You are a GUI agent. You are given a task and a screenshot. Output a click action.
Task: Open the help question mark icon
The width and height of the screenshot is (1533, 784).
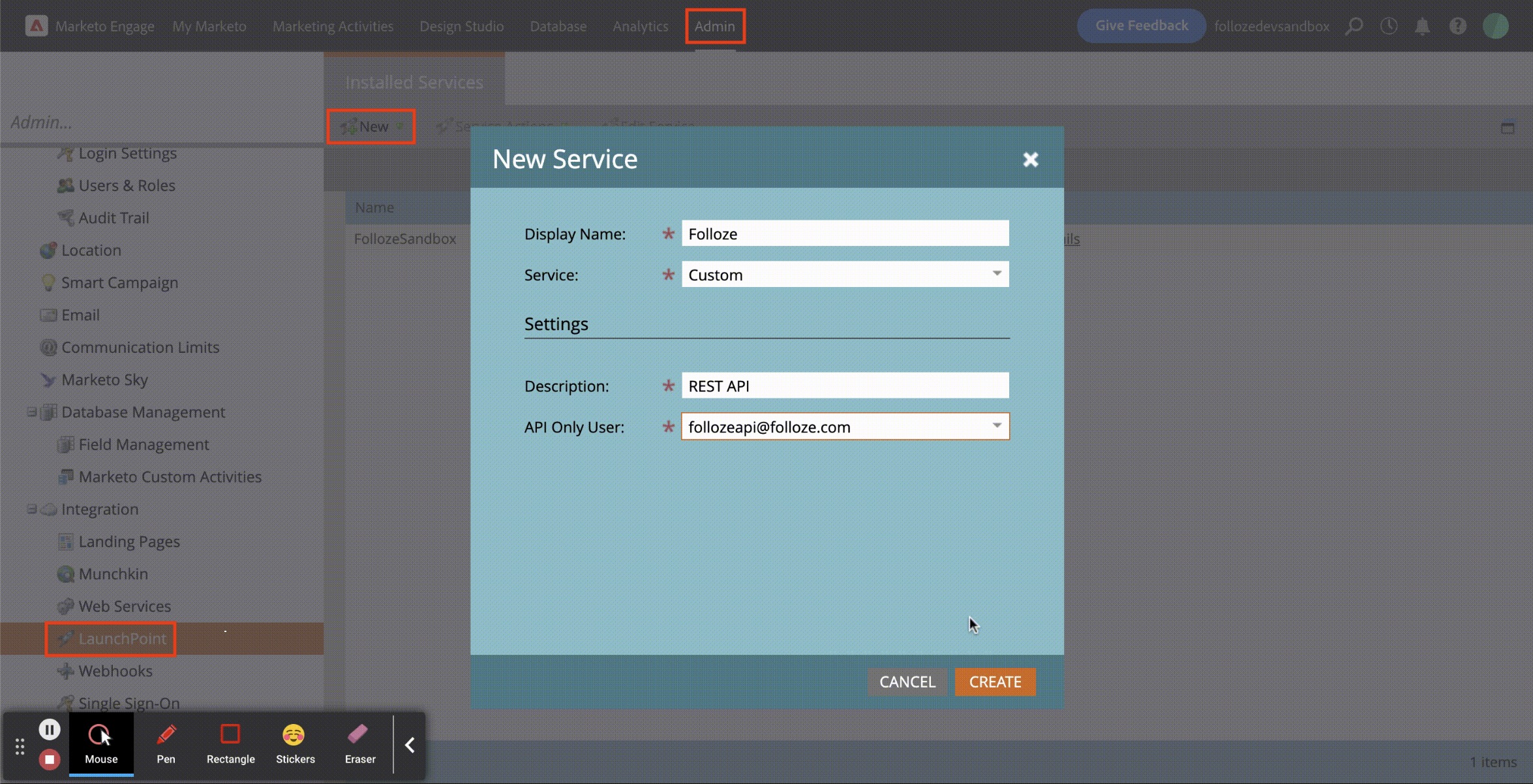coord(1458,26)
